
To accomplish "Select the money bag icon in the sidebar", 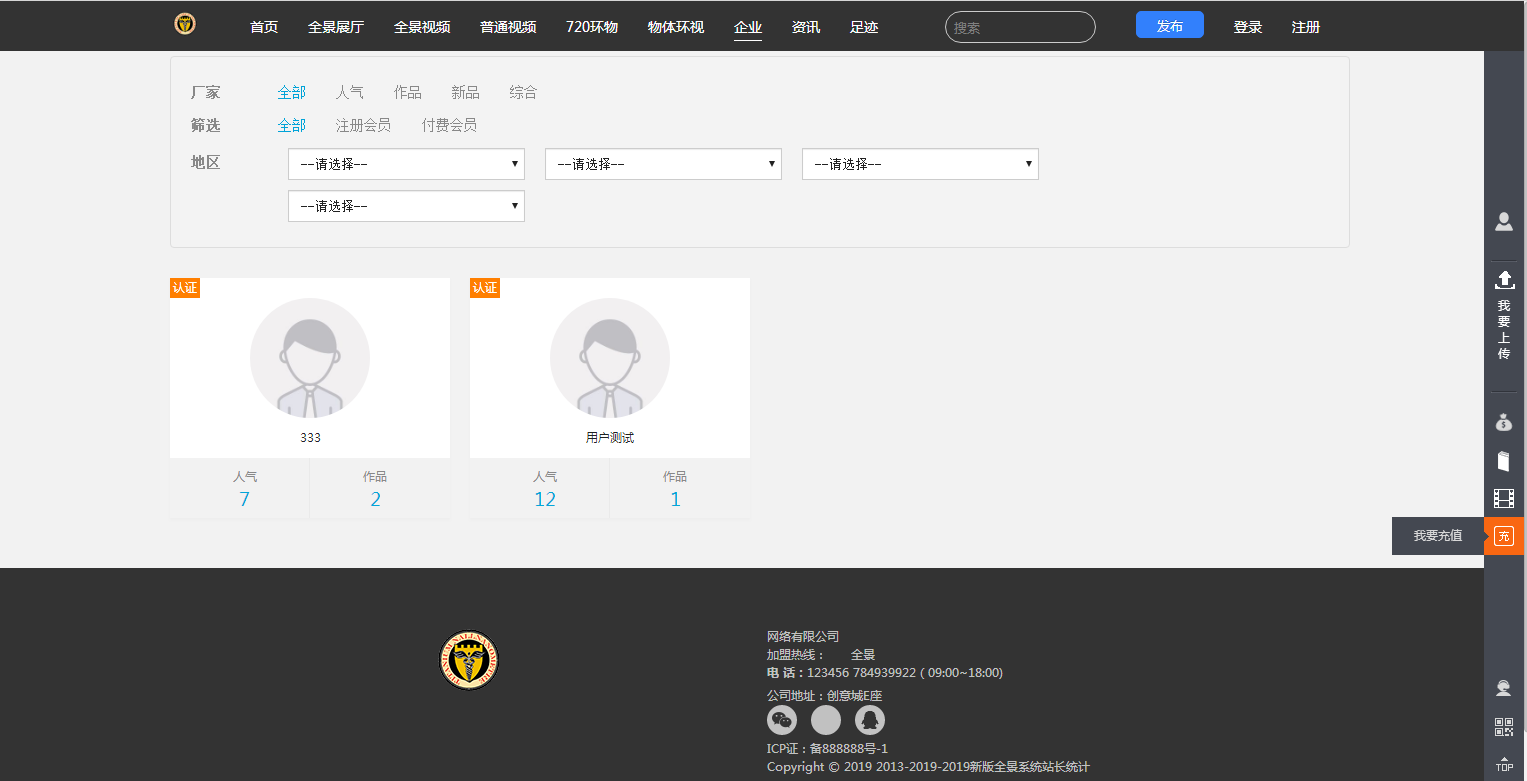I will point(1504,421).
